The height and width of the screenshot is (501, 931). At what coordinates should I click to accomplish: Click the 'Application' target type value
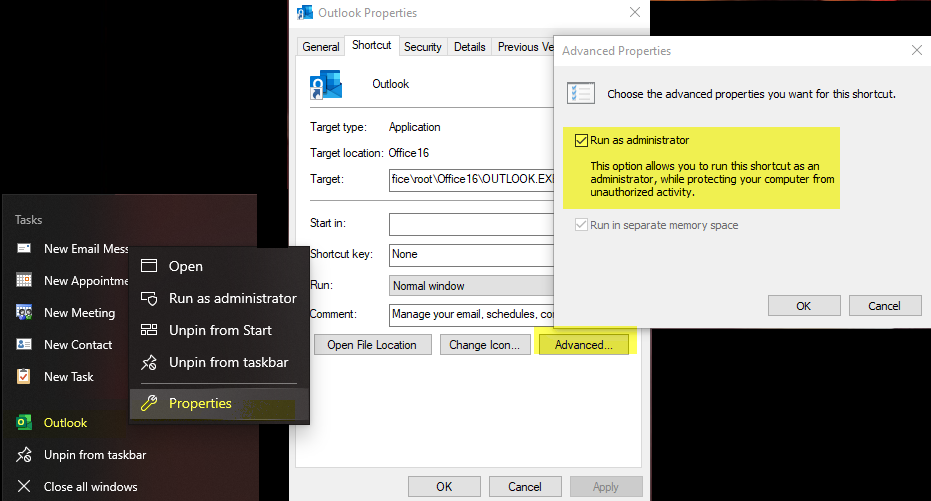coord(414,127)
